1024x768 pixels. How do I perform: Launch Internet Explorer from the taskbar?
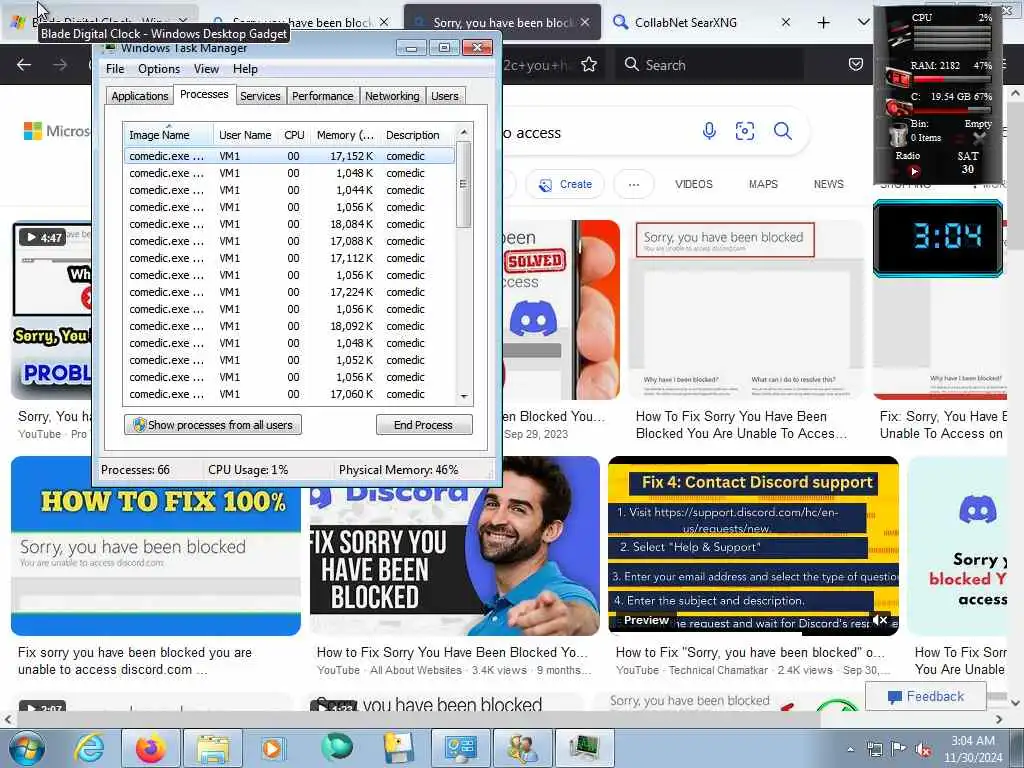[x=89, y=748]
